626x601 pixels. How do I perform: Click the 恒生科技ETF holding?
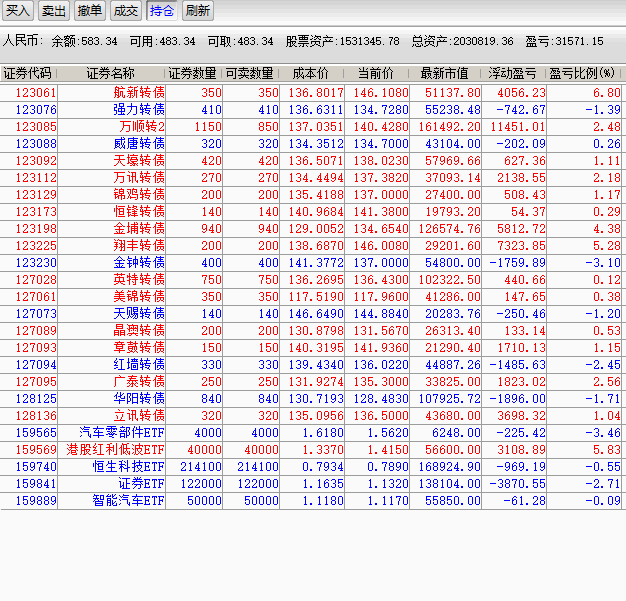coord(128,466)
